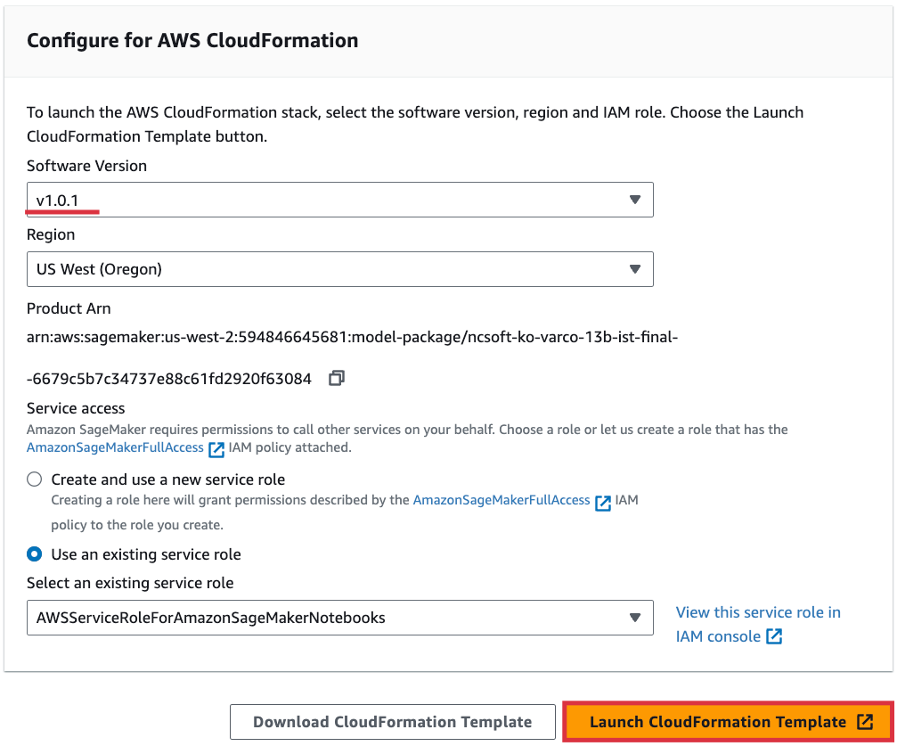Click the Configure for AWS CloudFormation heading

coord(192,41)
